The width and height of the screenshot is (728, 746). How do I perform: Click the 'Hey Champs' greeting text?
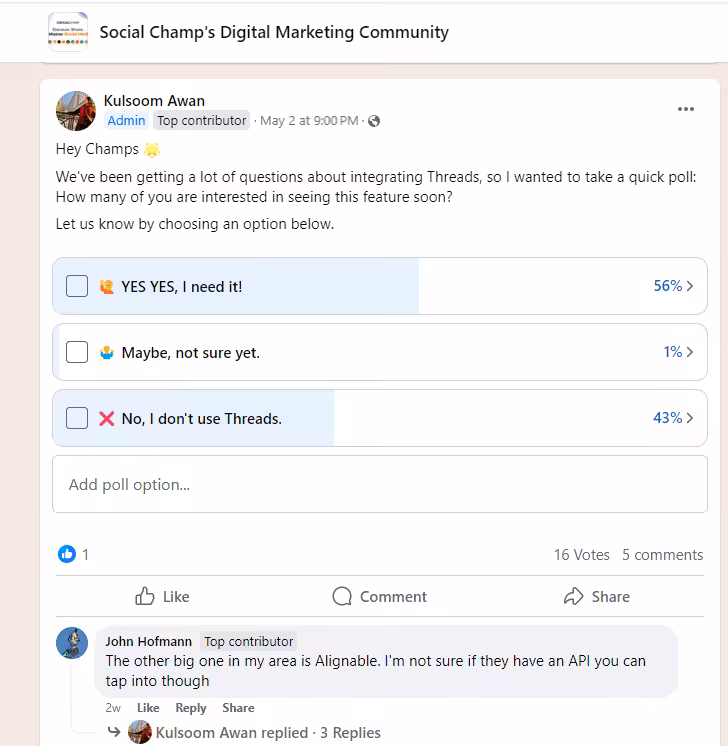coord(97,149)
